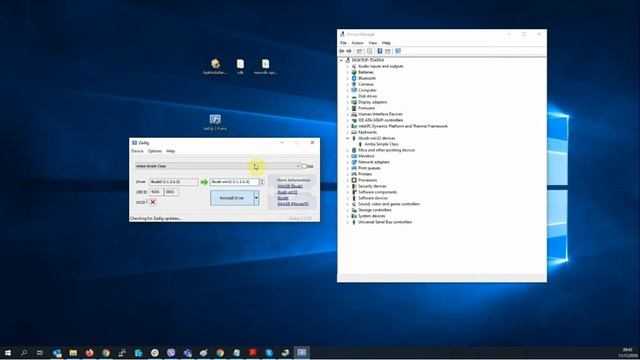Viewport: 640px width, 360px height.
Task: Click the forward arrow in Device Manager toolbar
Action: [x=349, y=51]
